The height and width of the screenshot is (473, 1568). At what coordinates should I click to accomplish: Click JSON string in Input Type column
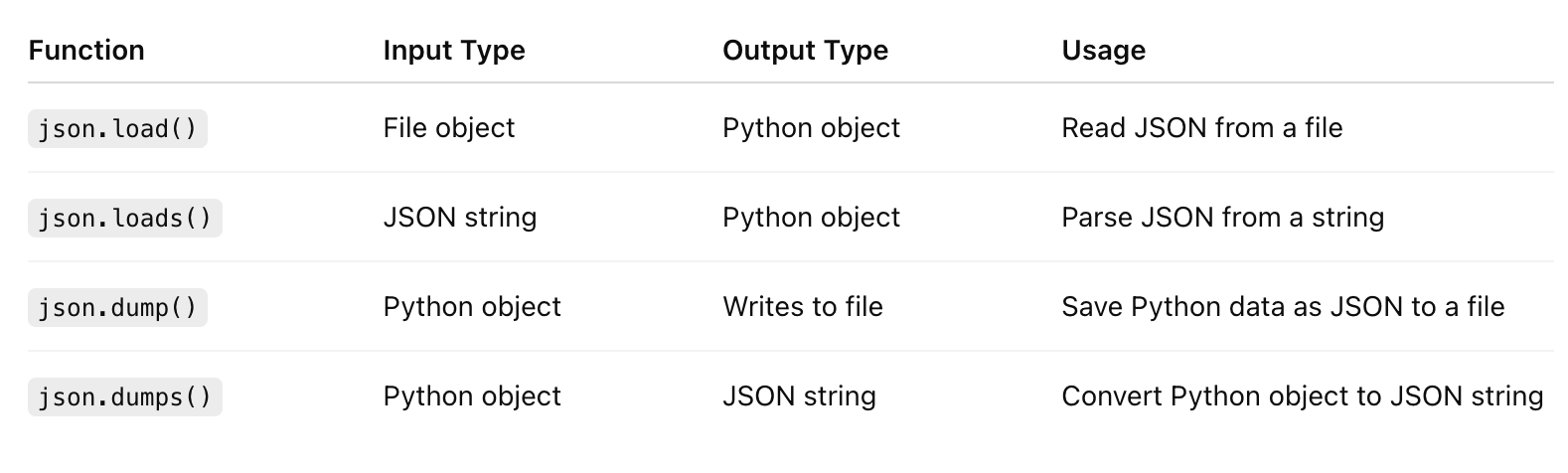(460, 218)
